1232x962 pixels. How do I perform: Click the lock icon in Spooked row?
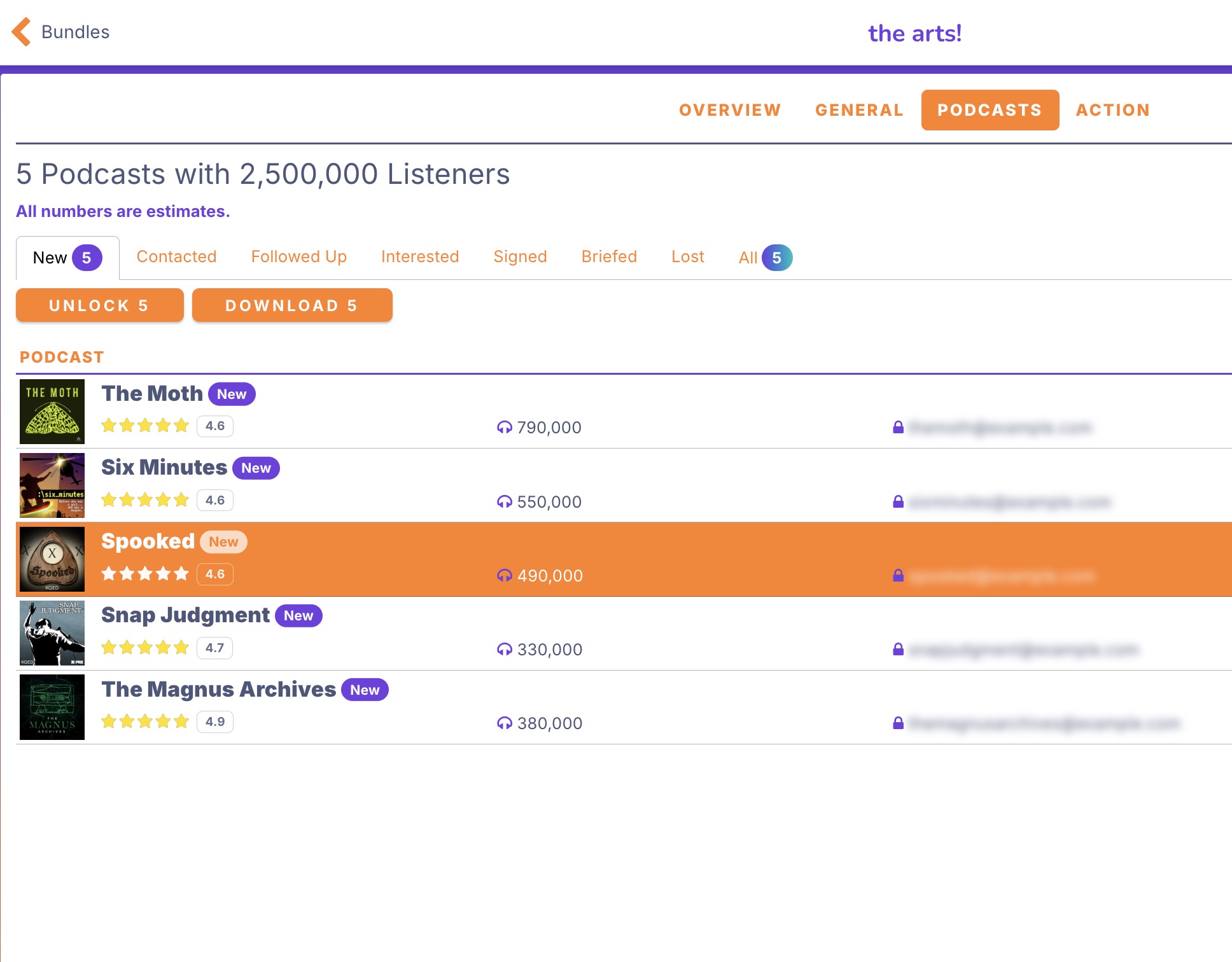[x=898, y=575]
